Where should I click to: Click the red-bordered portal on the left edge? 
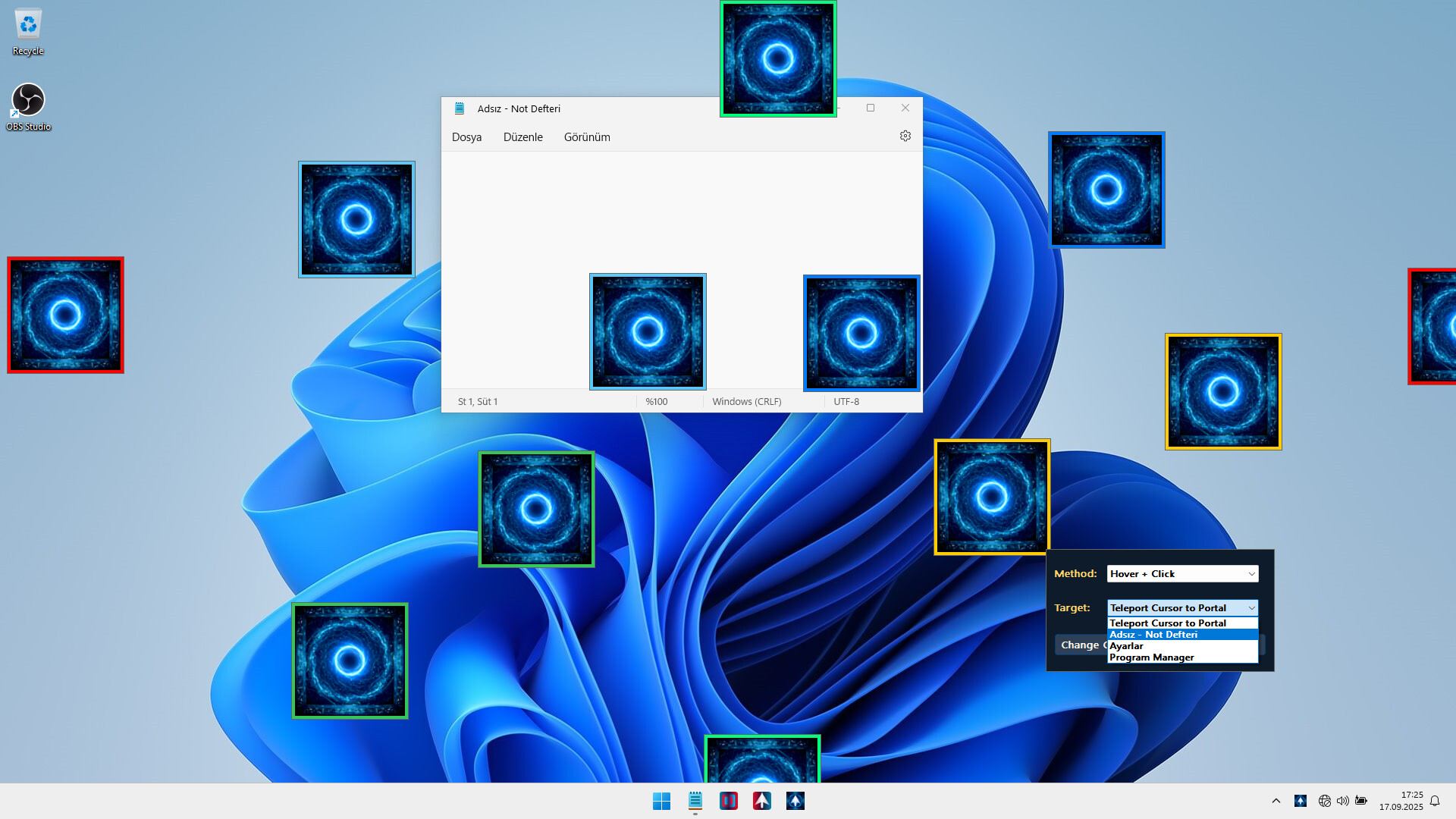coord(65,315)
